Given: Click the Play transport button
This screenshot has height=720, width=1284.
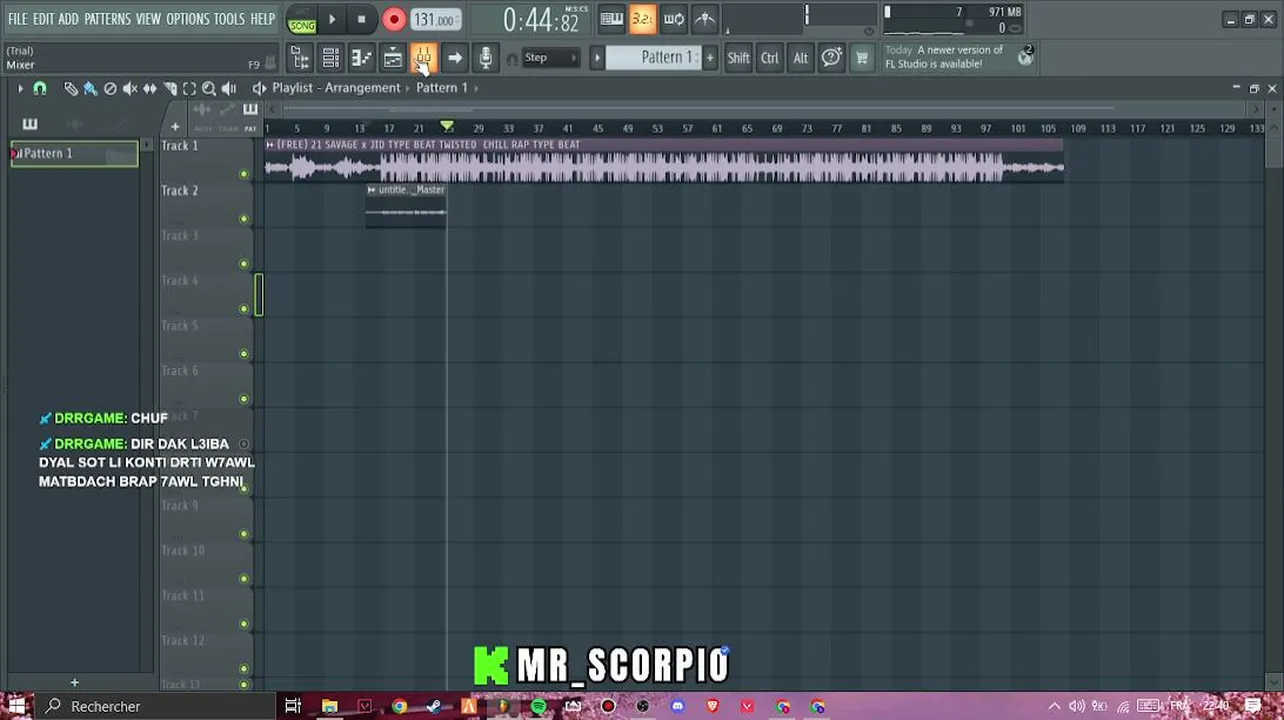Looking at the screenshot, I should pos(332,20).
